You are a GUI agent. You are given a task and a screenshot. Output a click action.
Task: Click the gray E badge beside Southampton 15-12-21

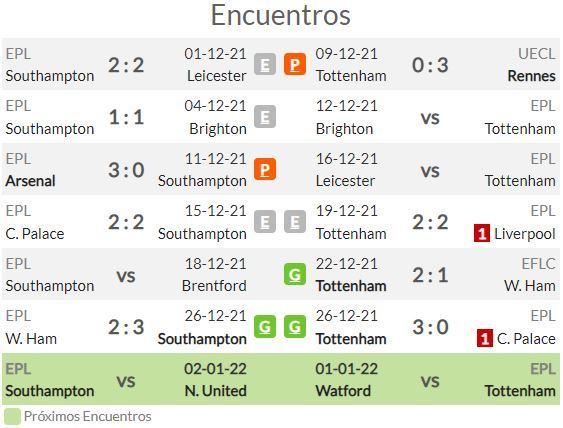pyautogui.click(x=265, y=222)
